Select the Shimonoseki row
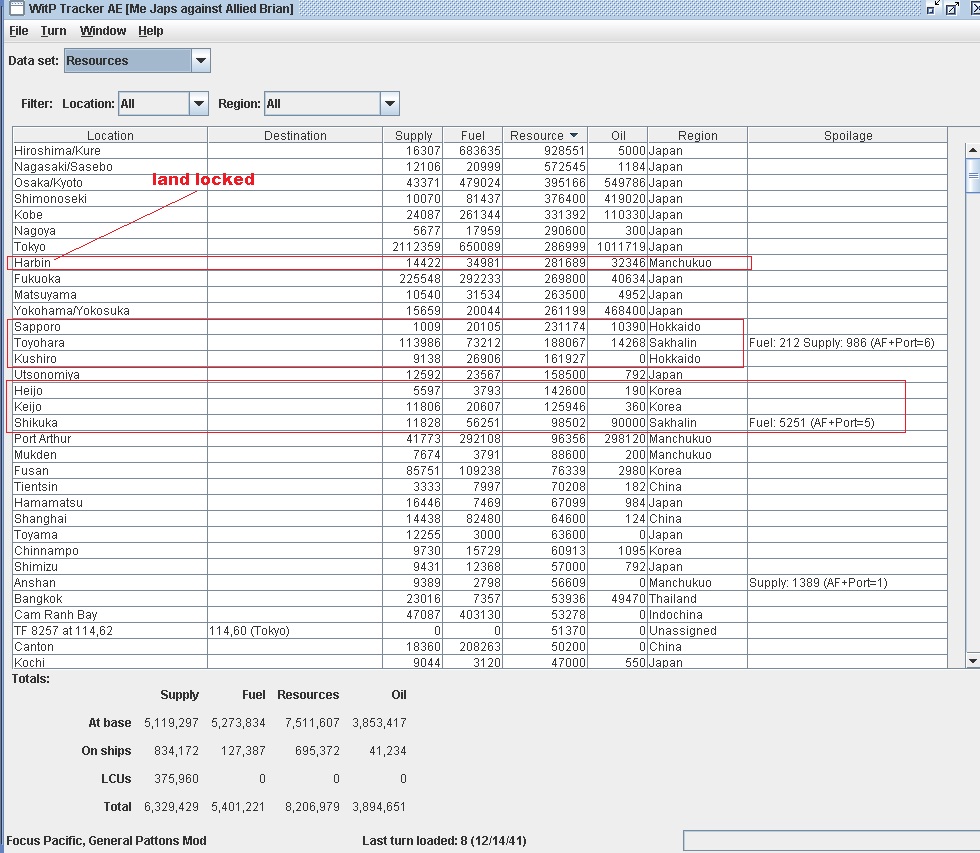 click(479, 199)
